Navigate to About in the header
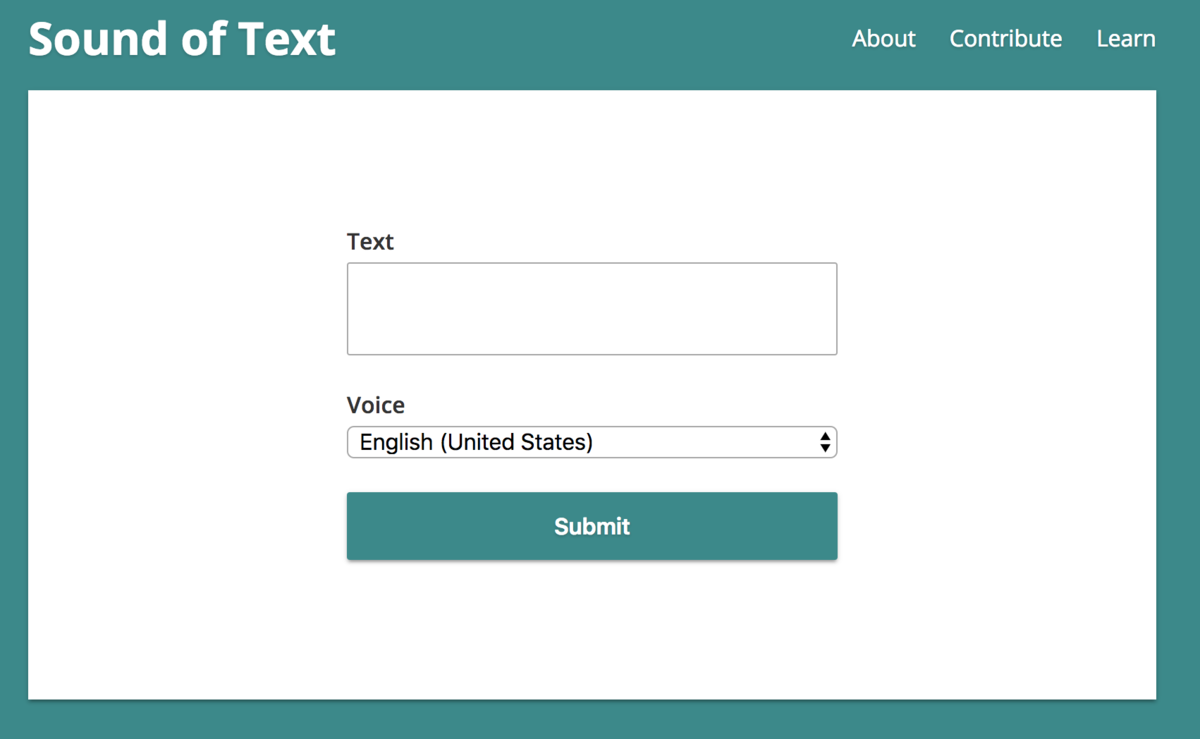The width and height of the screenshot is (1200, 739). tap(883, 39)
